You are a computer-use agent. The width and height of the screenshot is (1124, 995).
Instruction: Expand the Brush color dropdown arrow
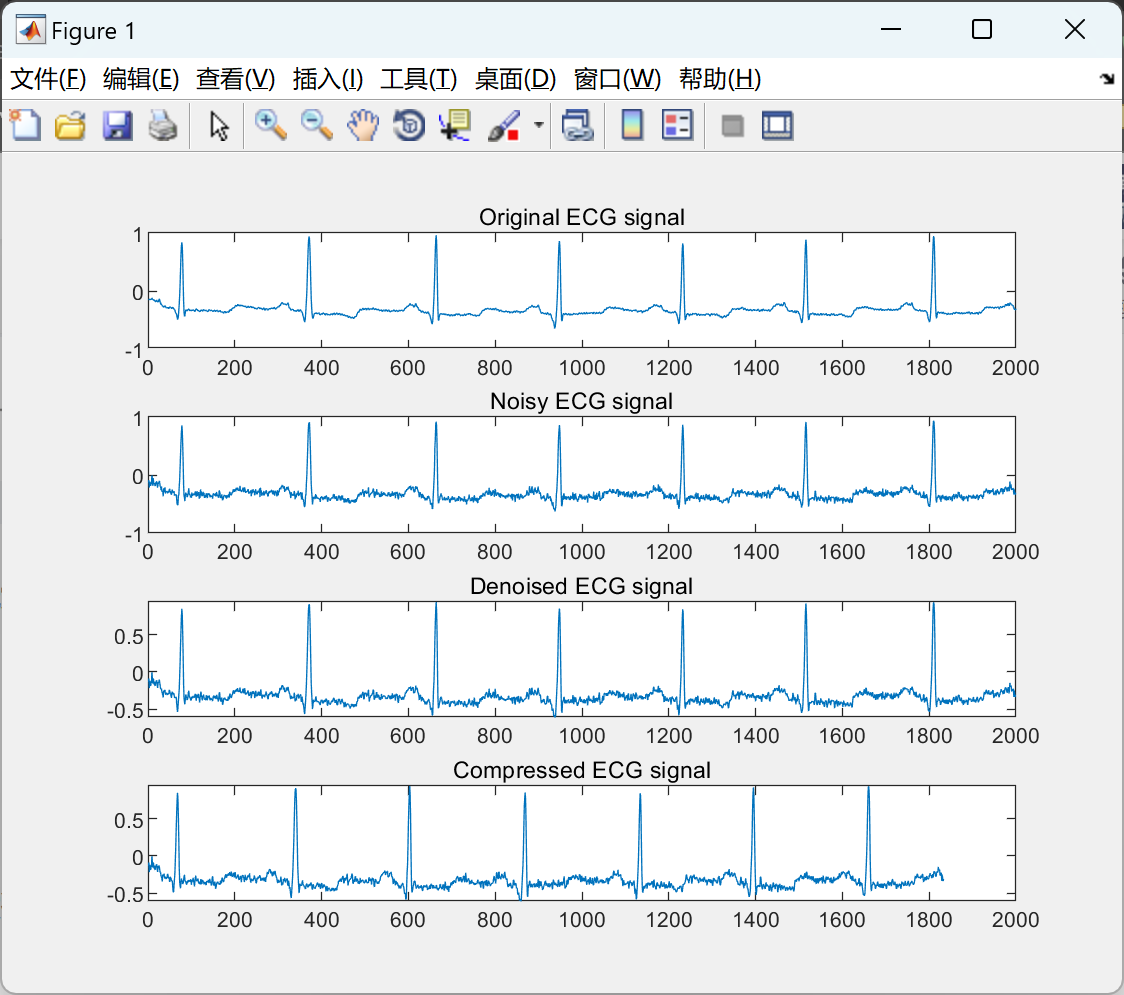(x=538, y=125)
